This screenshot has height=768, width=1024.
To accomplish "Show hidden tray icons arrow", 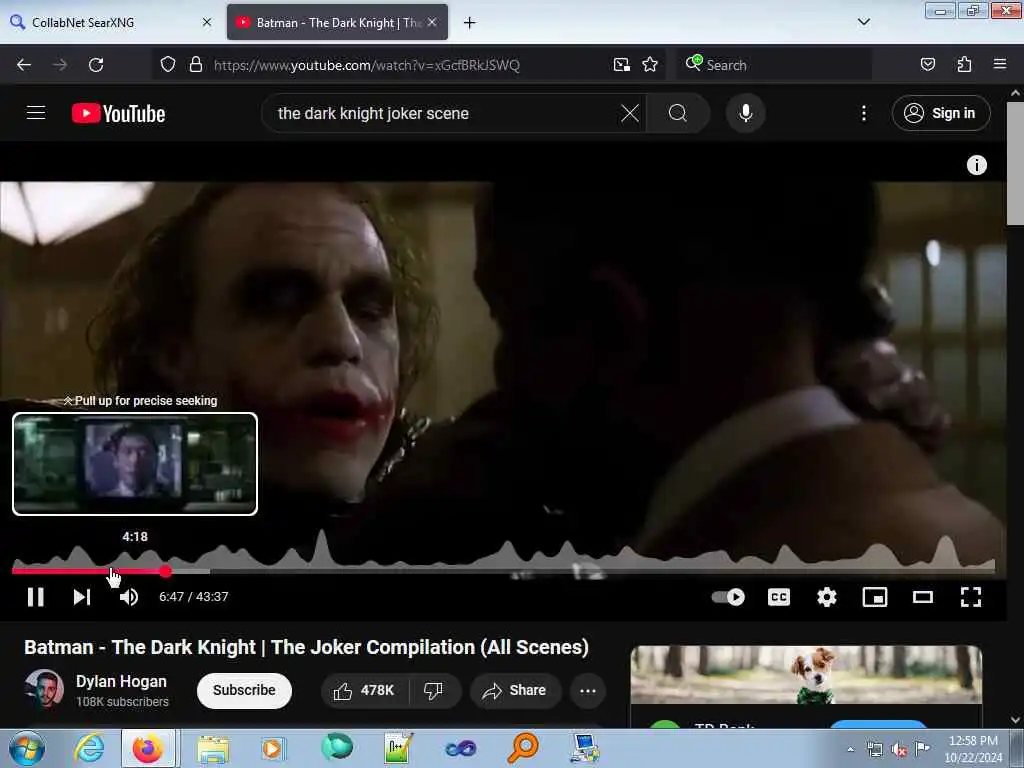I will (850, 749).
